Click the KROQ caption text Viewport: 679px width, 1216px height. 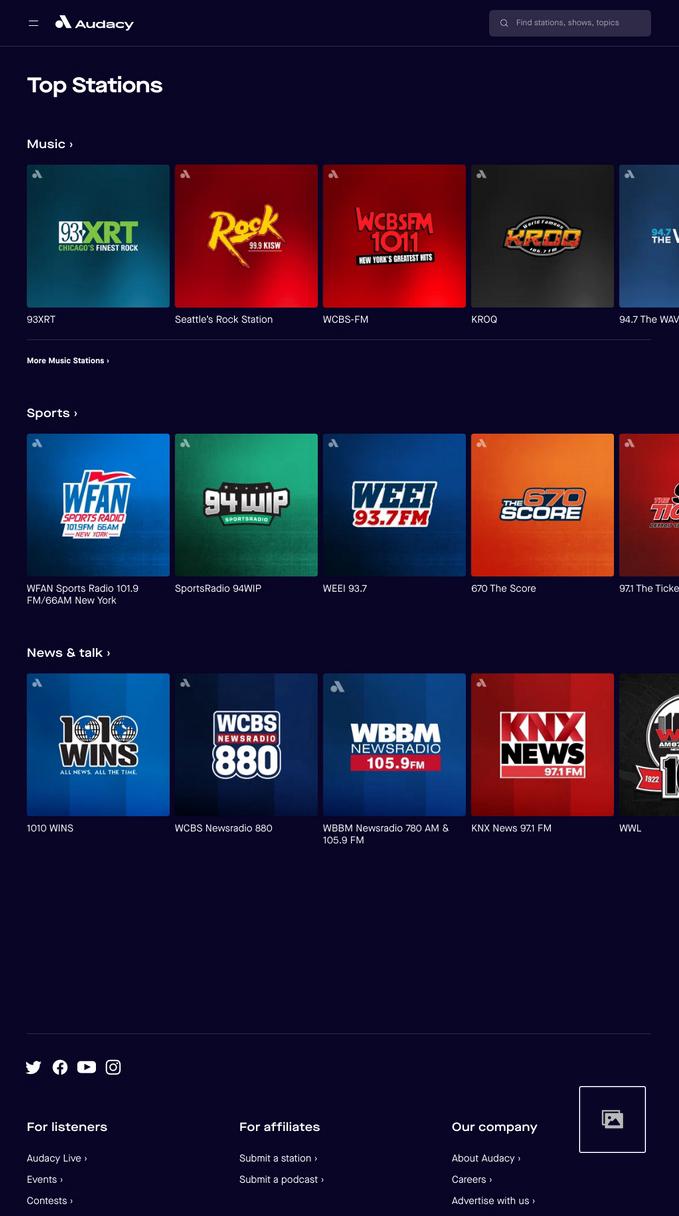tap(484, 320)
